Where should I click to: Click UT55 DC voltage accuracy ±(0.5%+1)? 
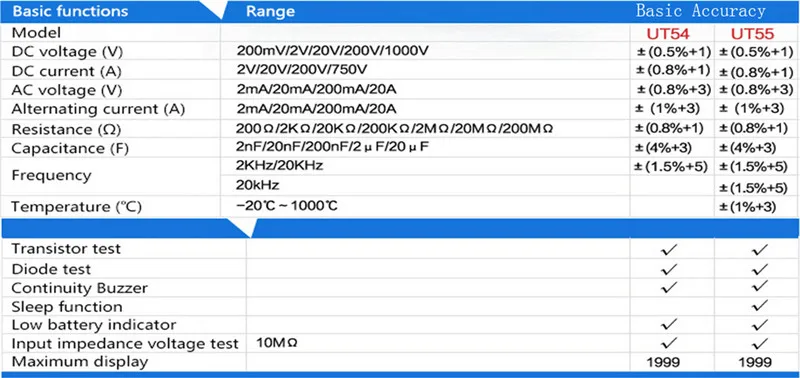pyautogui.click(x=756, y=52)
